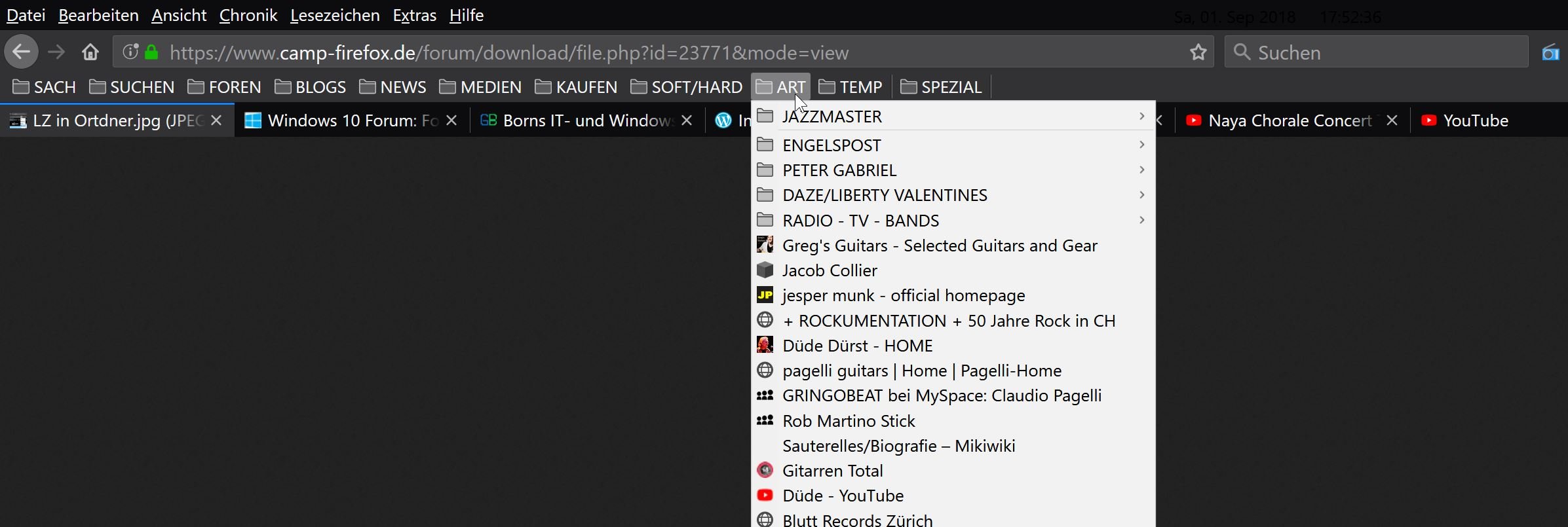This screenshot has width=1568, height=527.
Task: Open the Datei menu
Action: pos(26,15)
